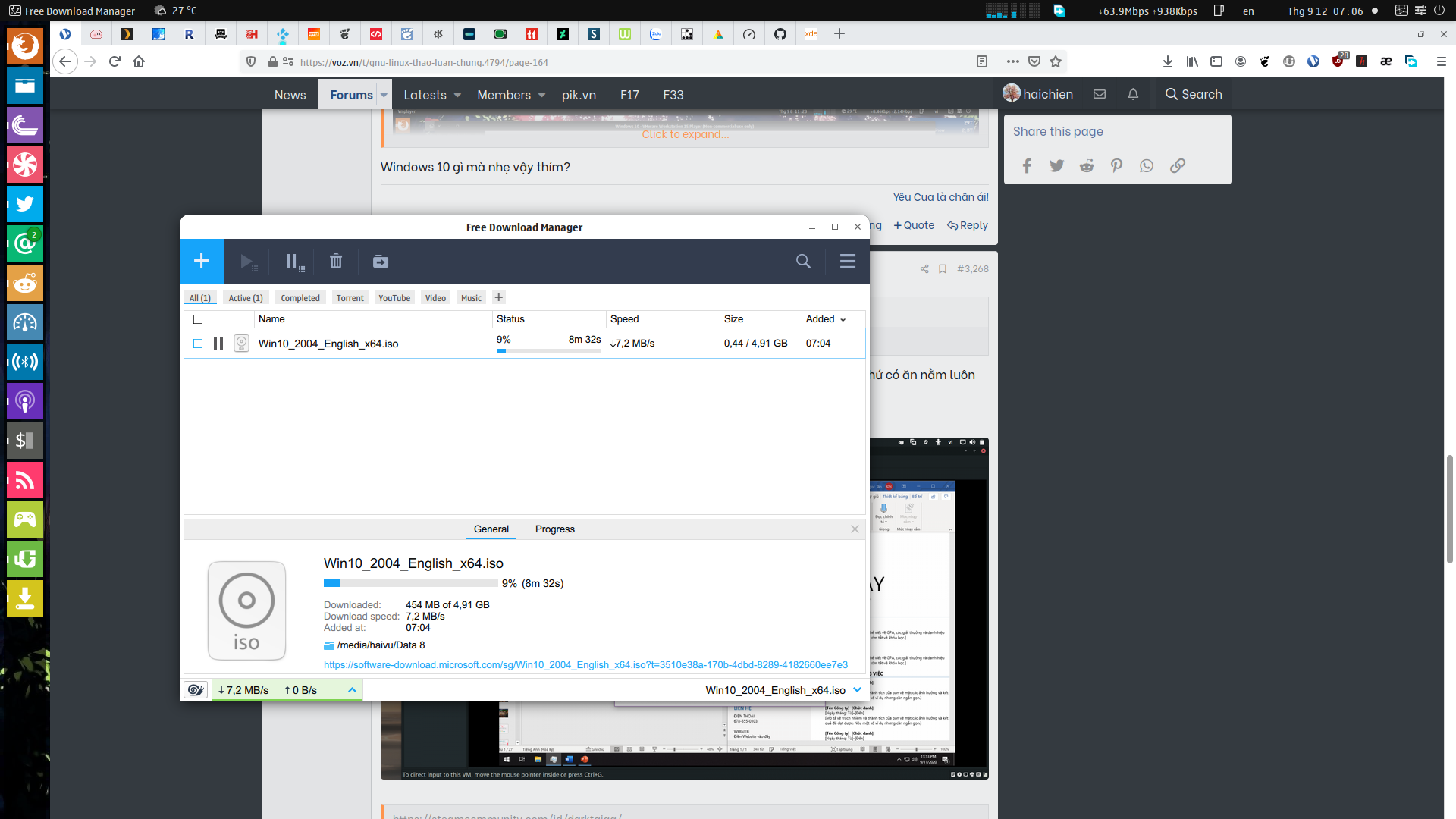Click the voz.vn address bar
This screenshot has width=1456, height=819.
click(x=629, y=62)
